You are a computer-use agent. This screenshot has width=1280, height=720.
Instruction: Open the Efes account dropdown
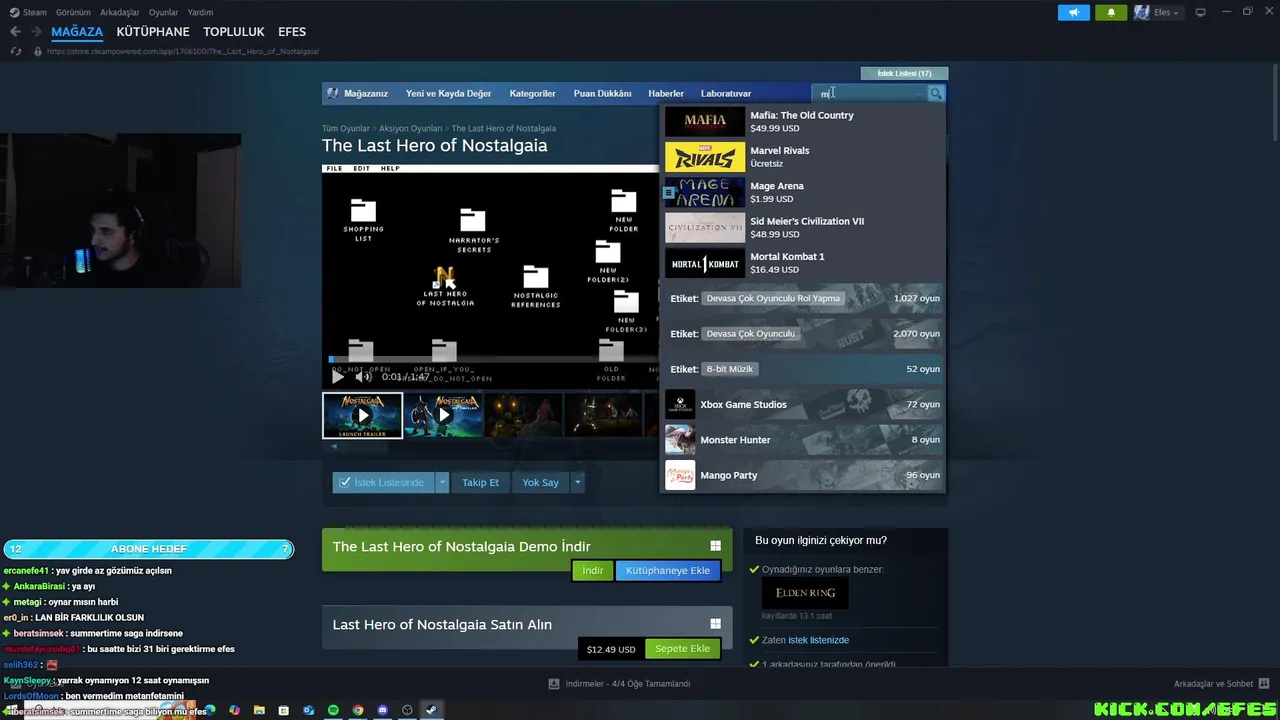(x=1167, y=12)
